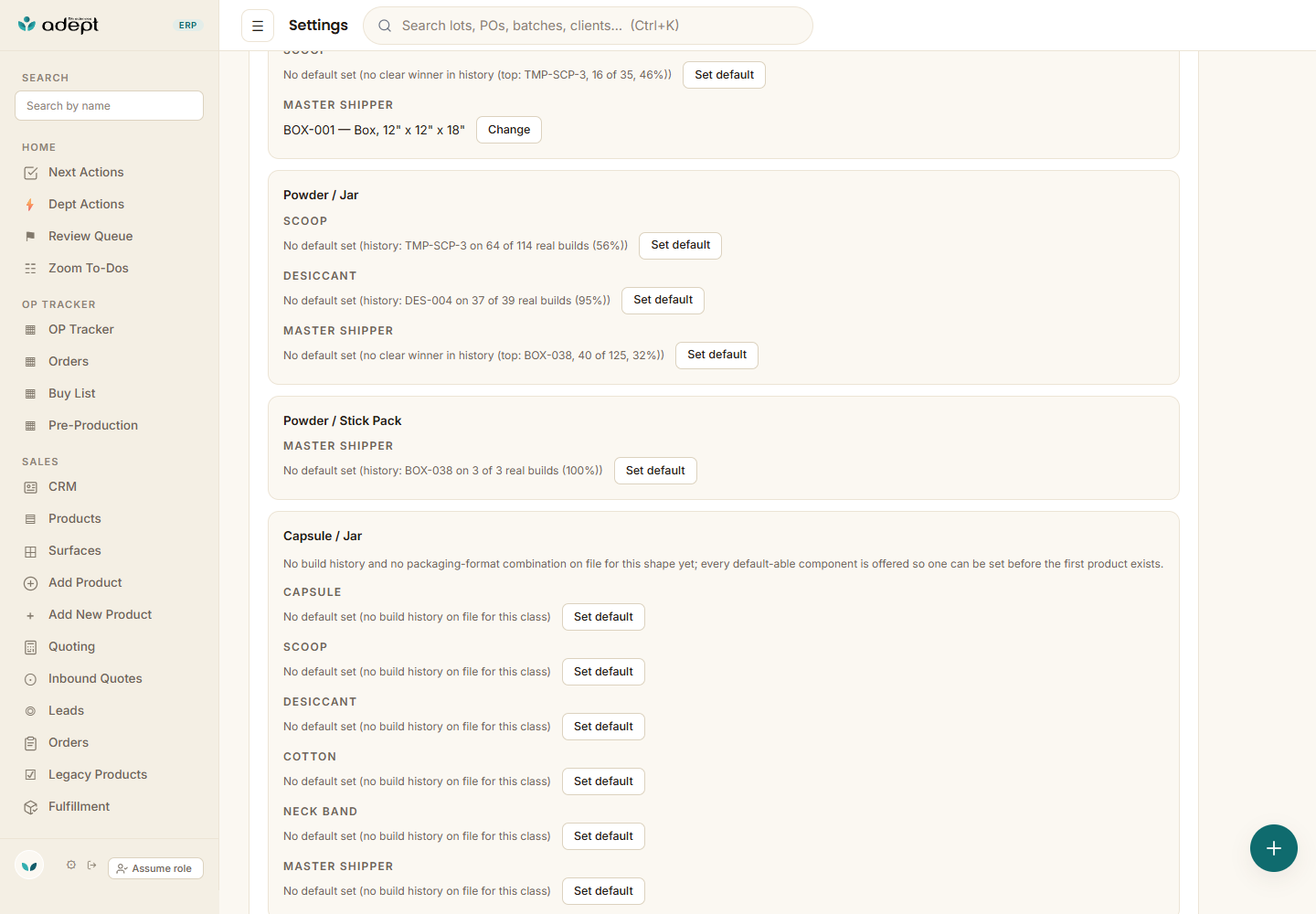This screenshot has height=914, width=1316.
Task: Open Orders under the OP Tracker section
Action: 109,361
